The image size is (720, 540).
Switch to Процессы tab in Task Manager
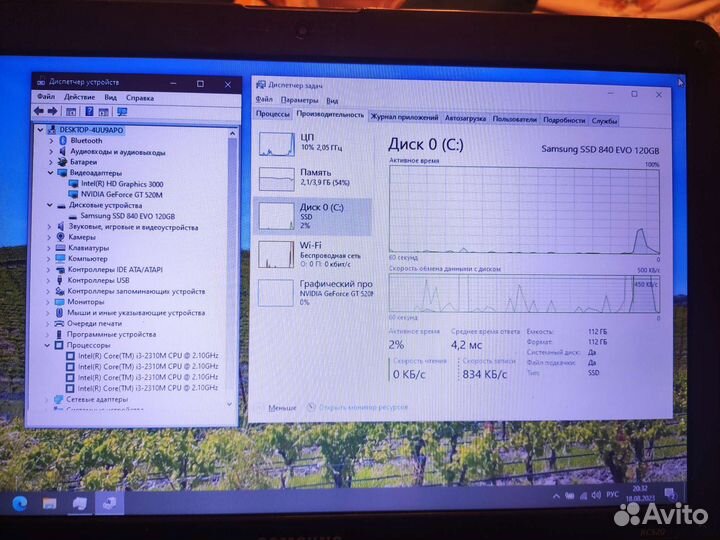pyautogui.click(x=273, y=114)
